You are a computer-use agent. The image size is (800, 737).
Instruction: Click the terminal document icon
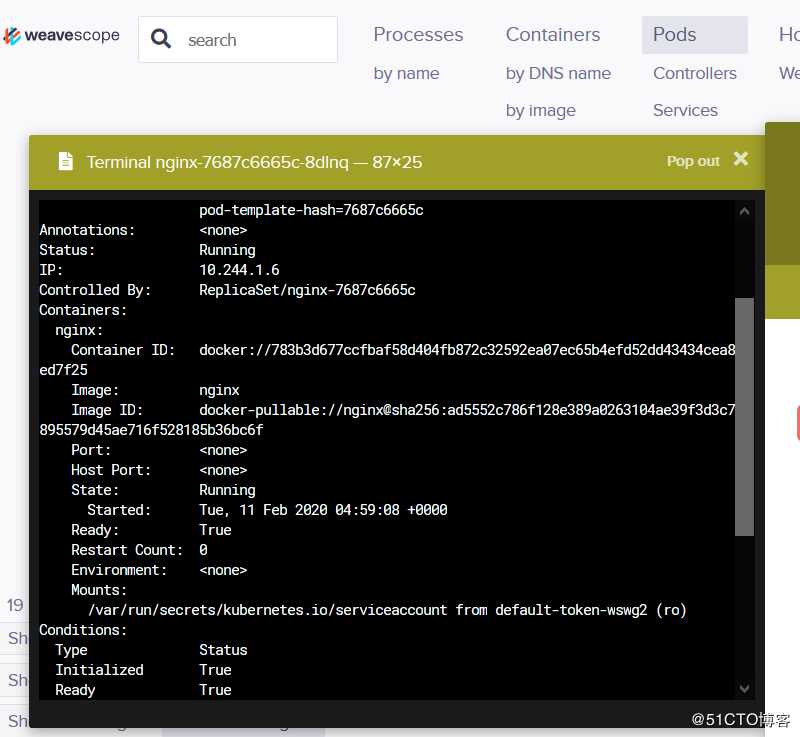click(65, 161)
